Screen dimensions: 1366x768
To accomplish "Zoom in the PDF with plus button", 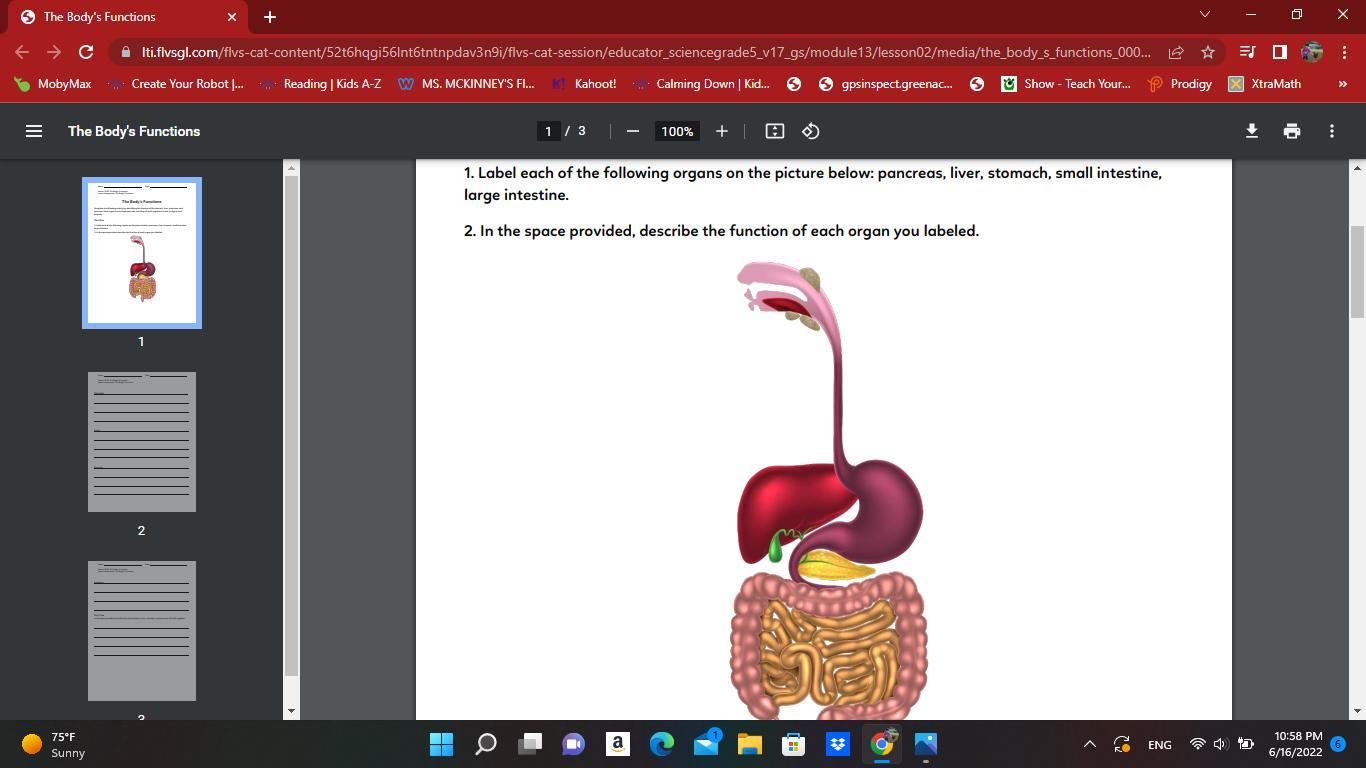I will 721,131.
